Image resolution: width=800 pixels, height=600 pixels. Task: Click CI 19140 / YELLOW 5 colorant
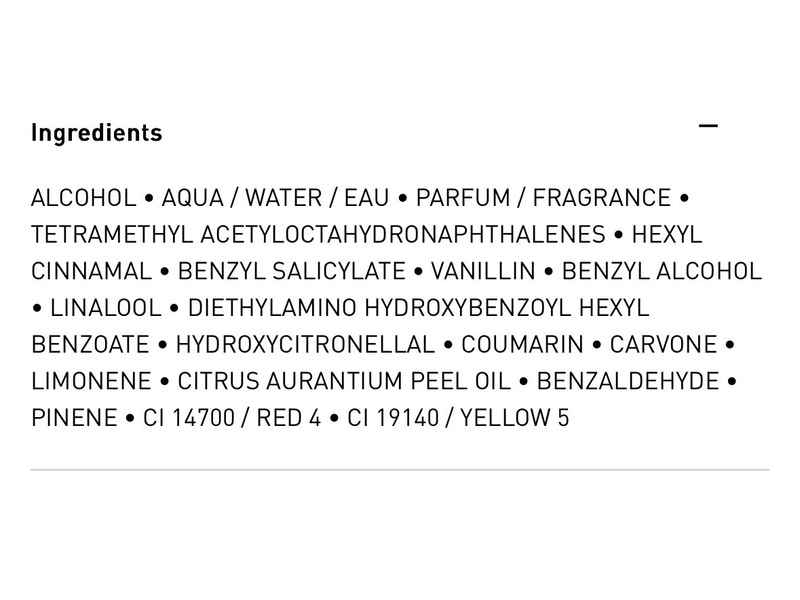(x=458, y=418)
